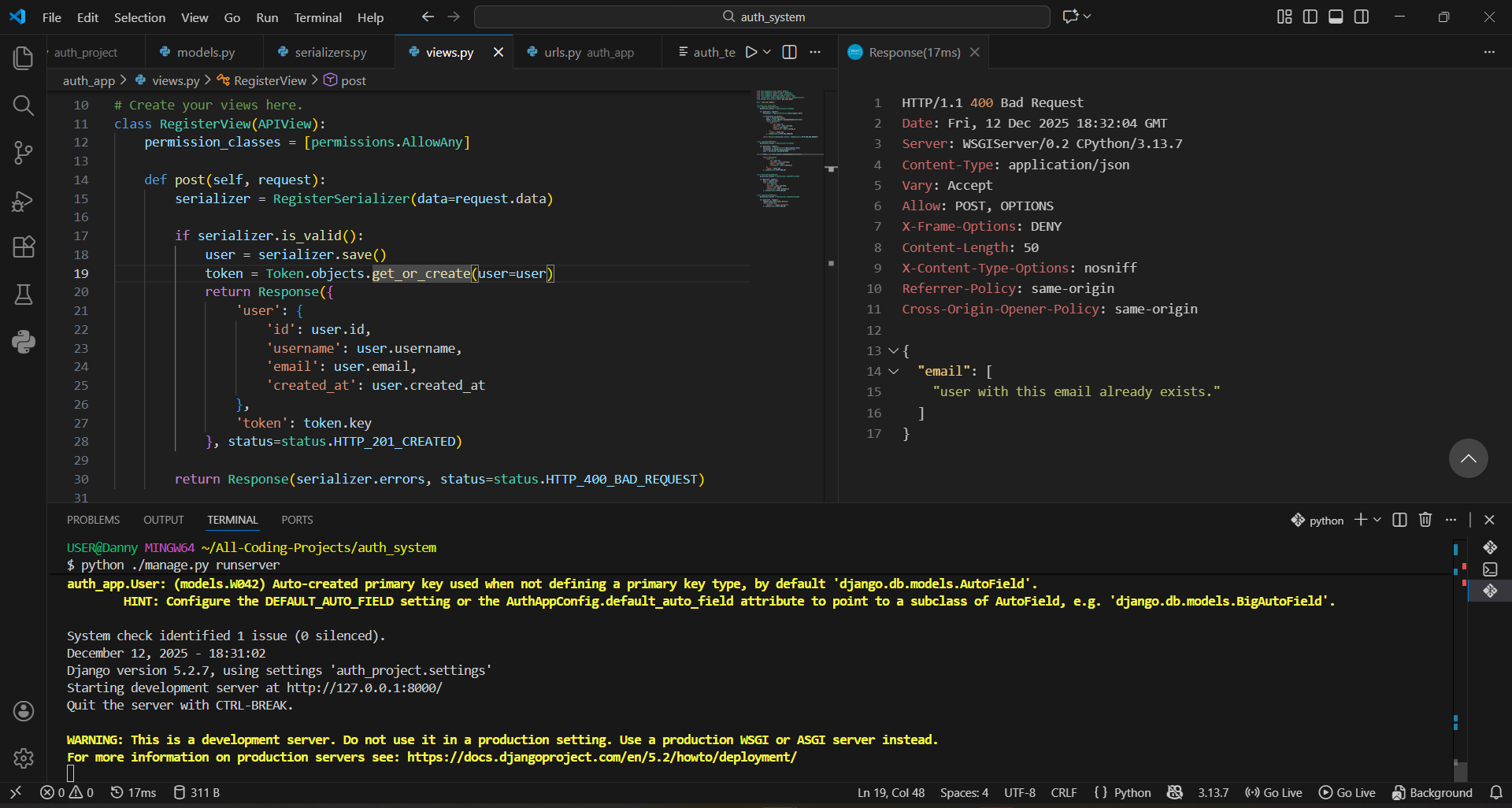Switch to the serializers.py tab
Viewport: 1512px width, 808px height.
pos(329,52)
